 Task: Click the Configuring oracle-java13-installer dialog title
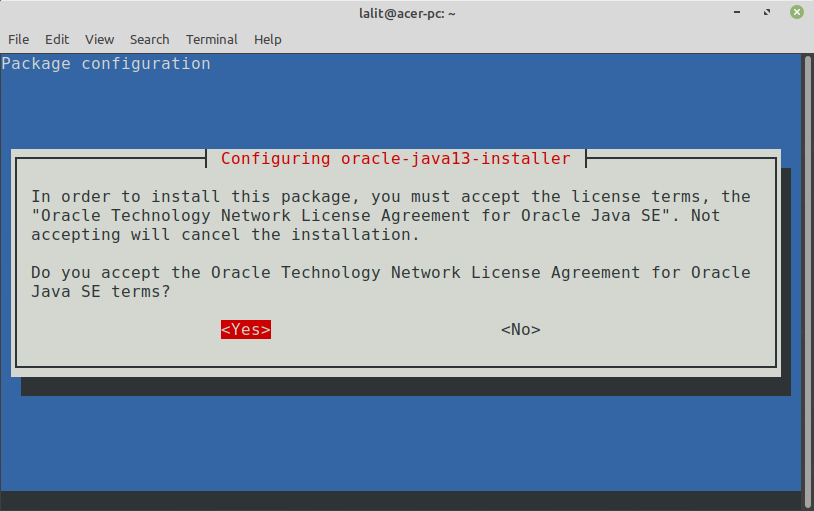396,158
